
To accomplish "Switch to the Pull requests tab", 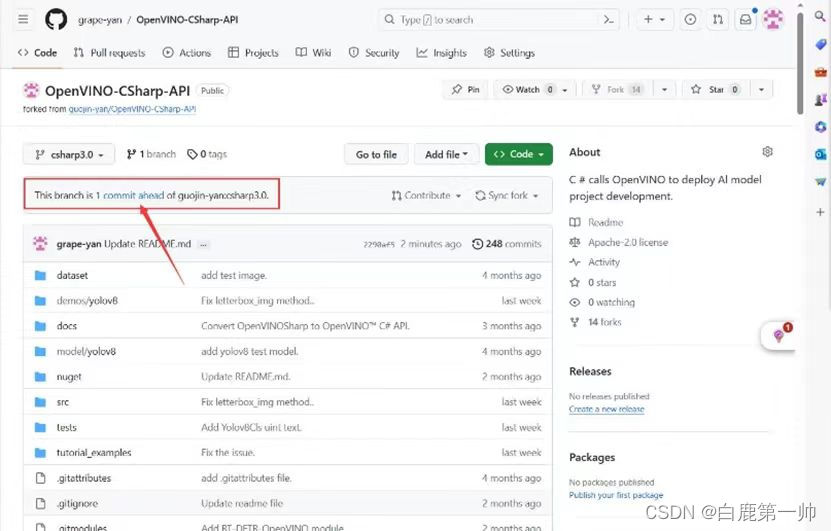I will pyautogui.click(x=109, y=52).
